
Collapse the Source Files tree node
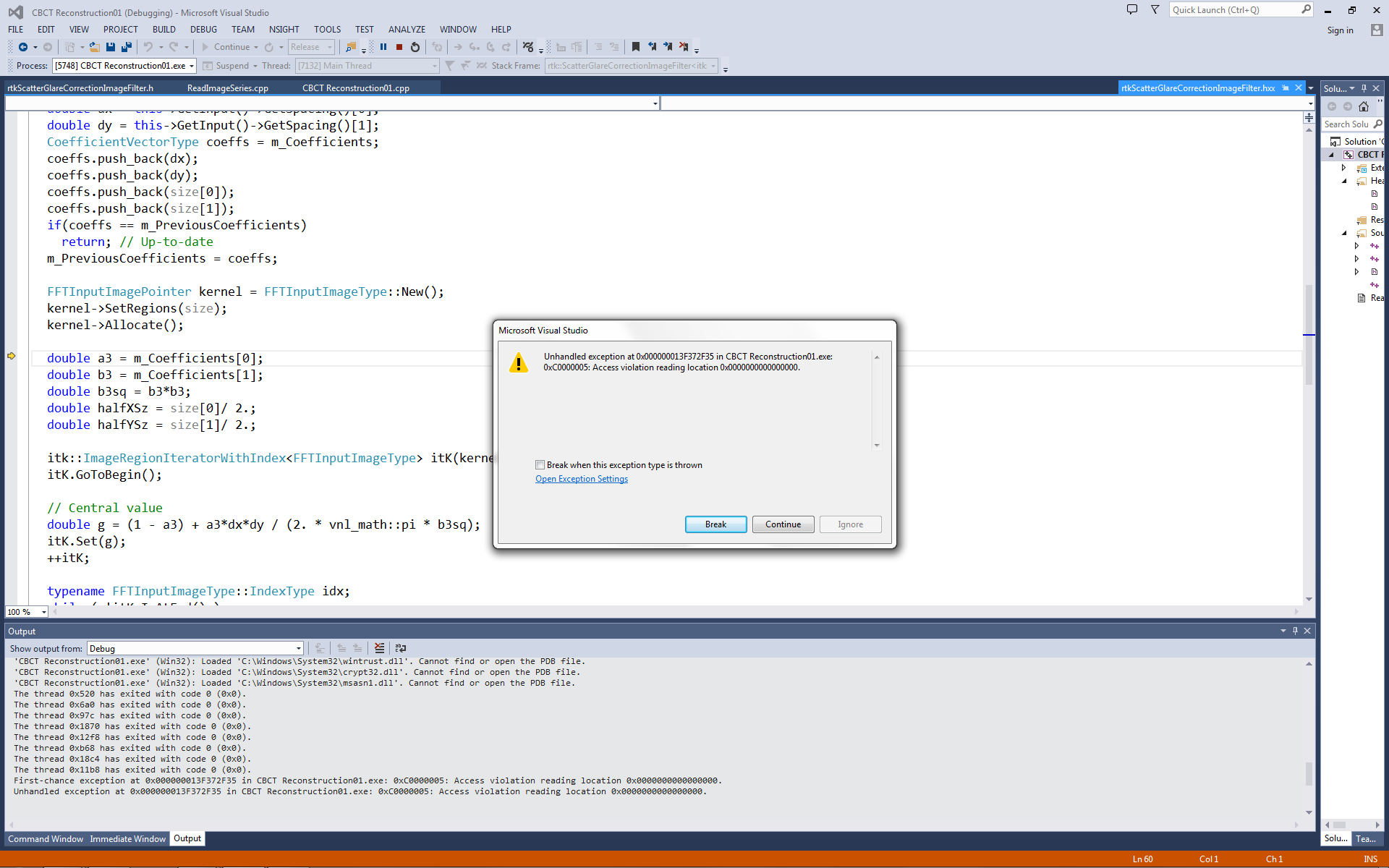point(1344,233)
